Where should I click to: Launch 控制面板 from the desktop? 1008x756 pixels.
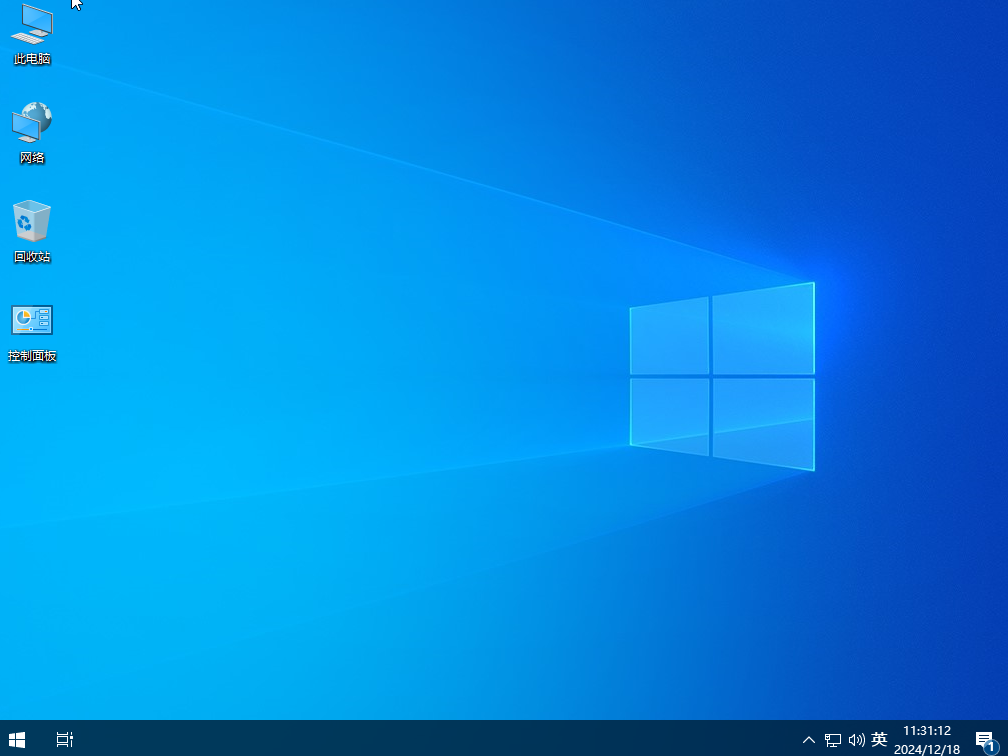[32, 328]
